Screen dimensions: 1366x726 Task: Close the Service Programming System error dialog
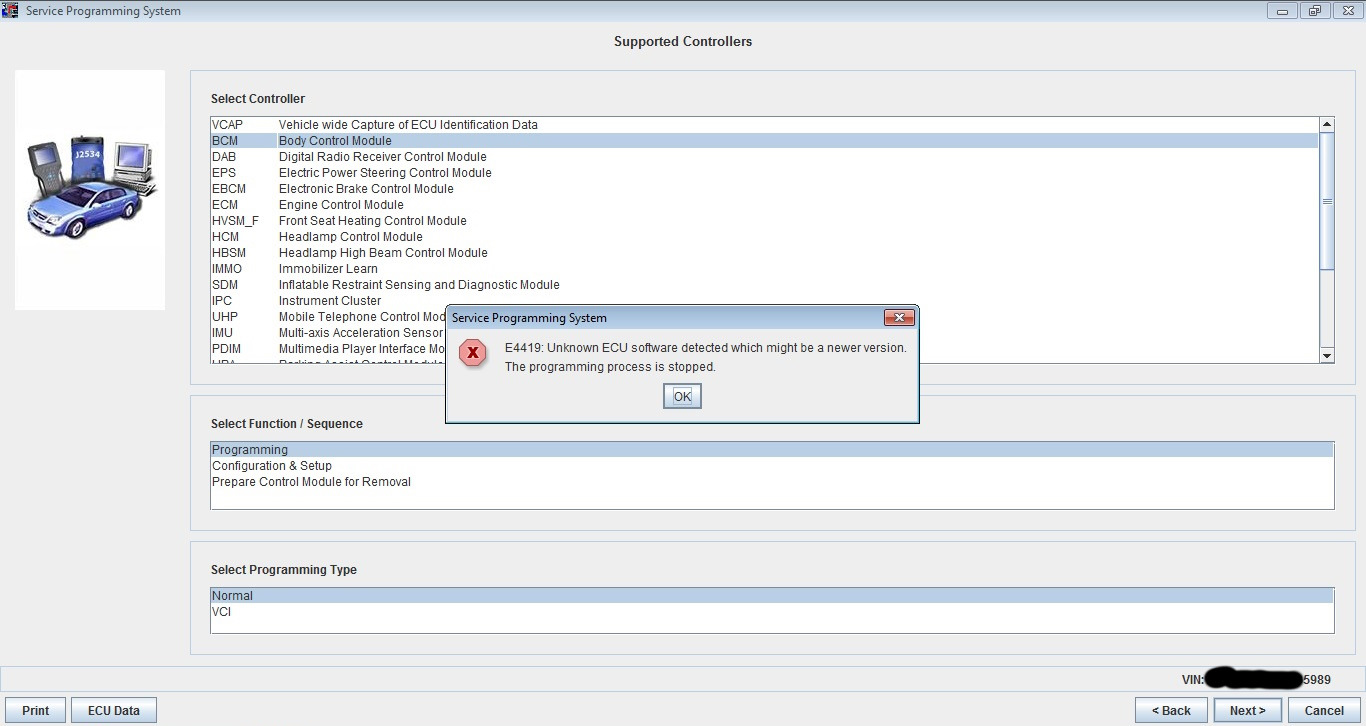coord(899,318)
